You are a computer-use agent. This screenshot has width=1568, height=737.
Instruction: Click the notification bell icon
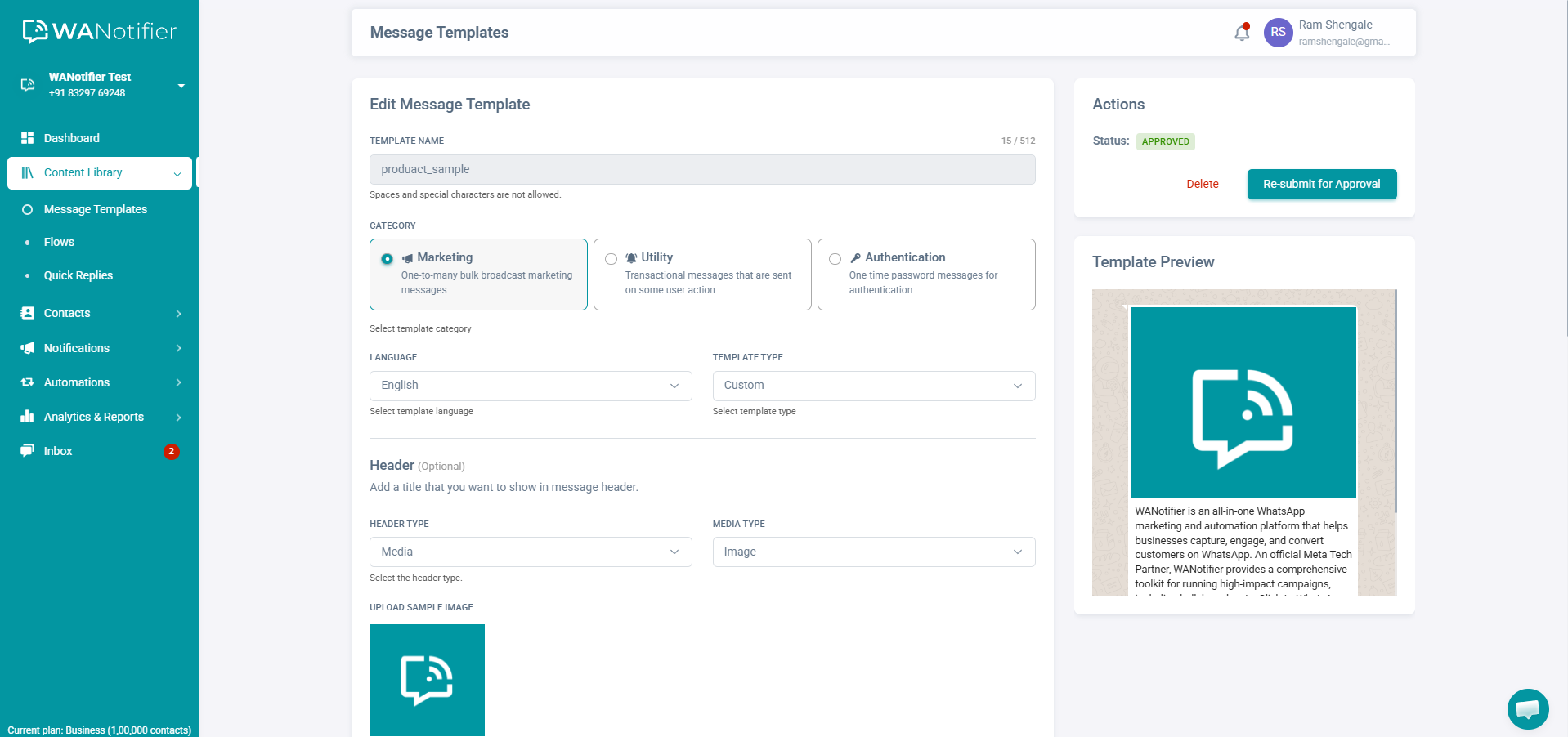pyautogui.click(x=1241, y=33)
